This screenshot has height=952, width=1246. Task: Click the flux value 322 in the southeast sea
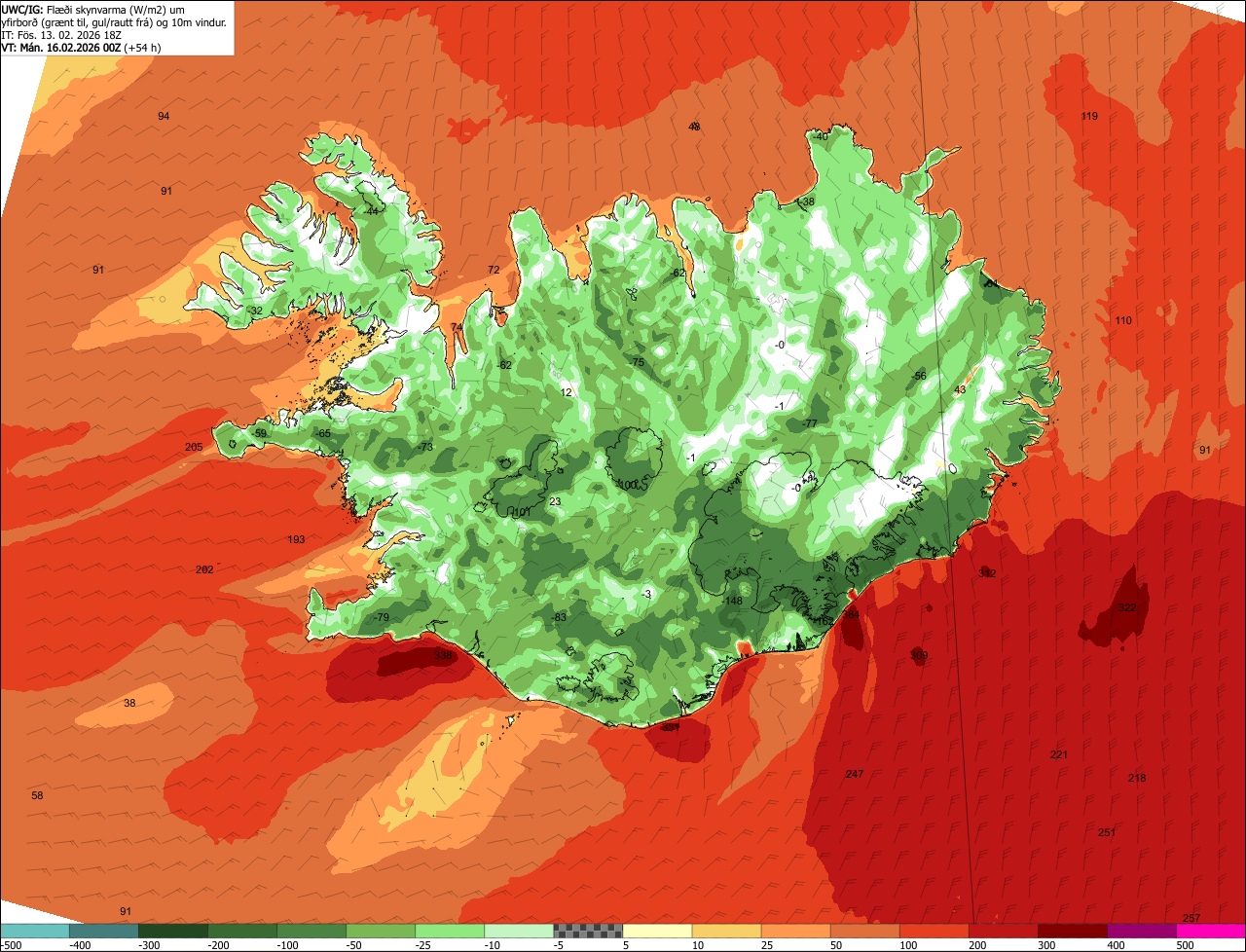click(x=1127, y=607)
